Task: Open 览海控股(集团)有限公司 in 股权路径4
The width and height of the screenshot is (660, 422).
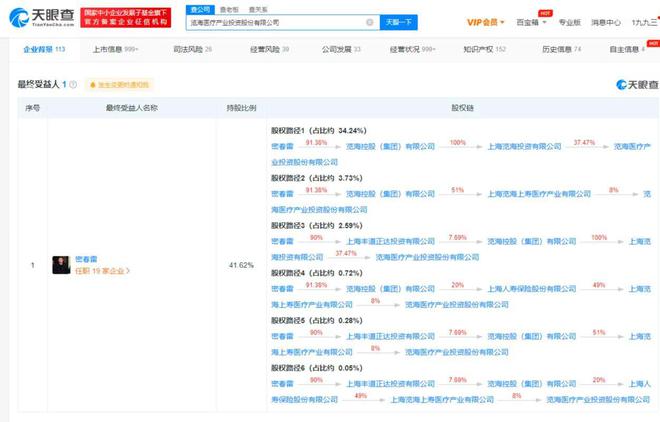Action: coord(390,289)
